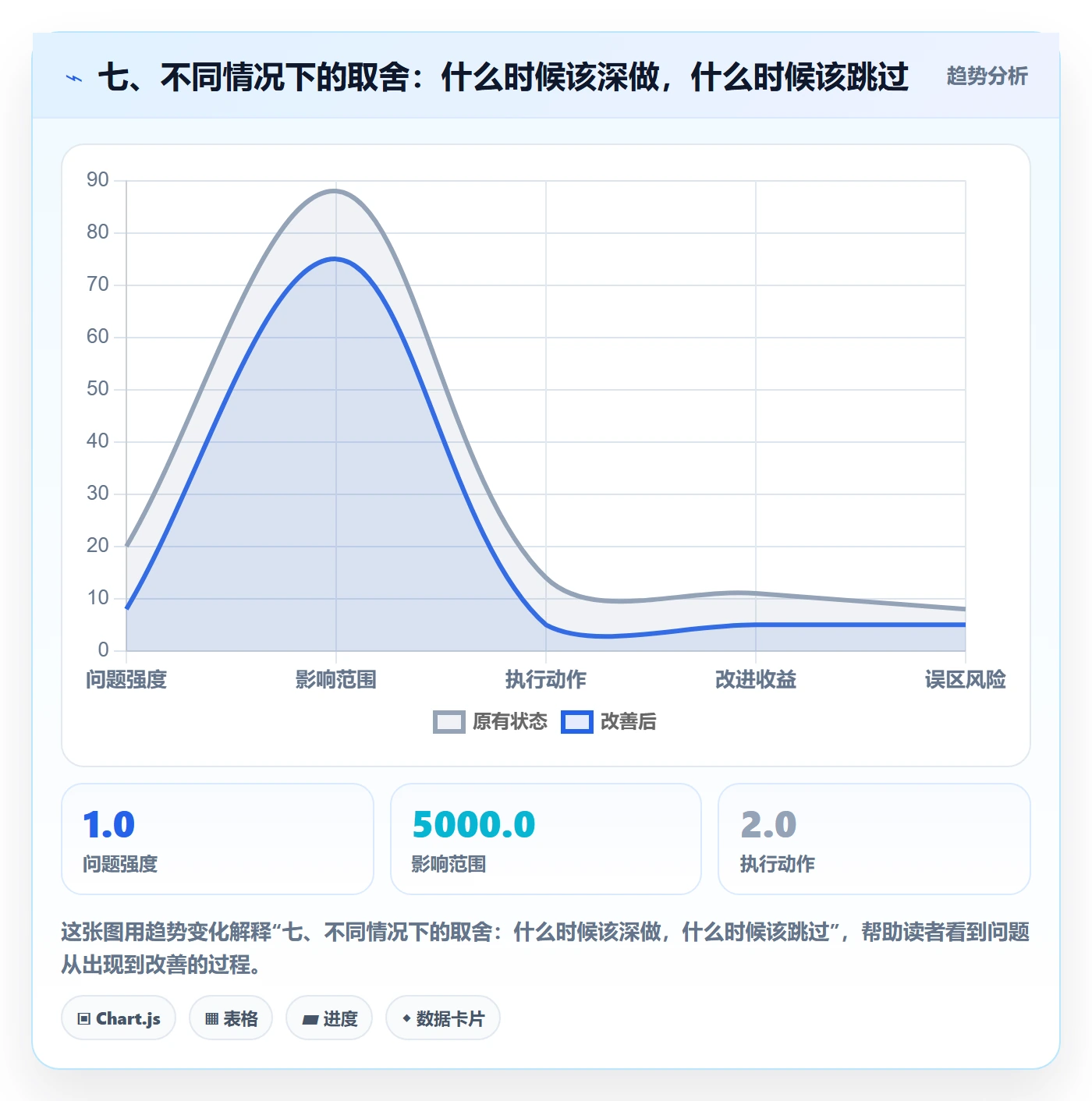Click the 2.0 value text
The image size is (1092, 1101).
[x=768, y=825]
